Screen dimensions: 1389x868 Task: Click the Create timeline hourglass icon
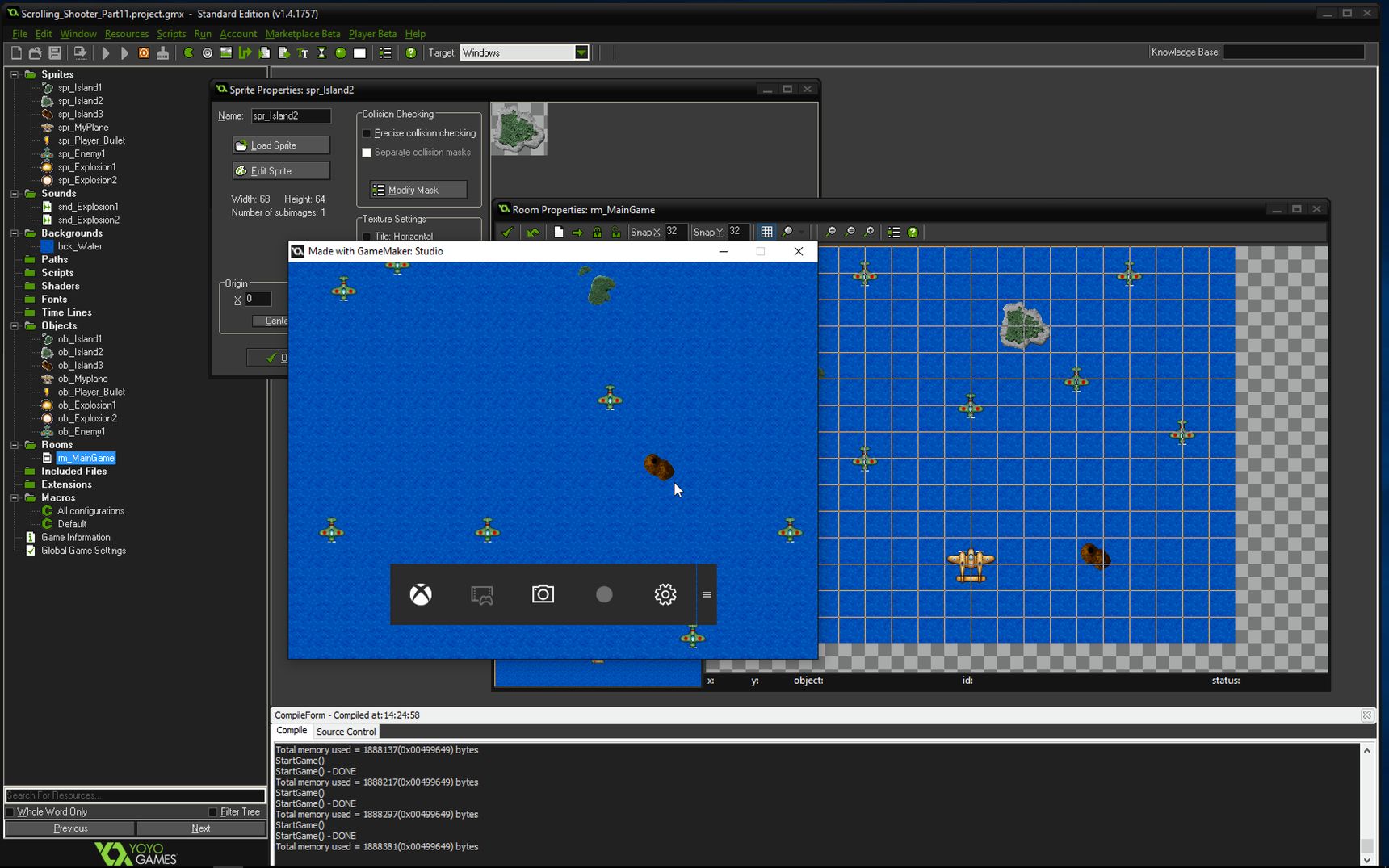(321, 53)
